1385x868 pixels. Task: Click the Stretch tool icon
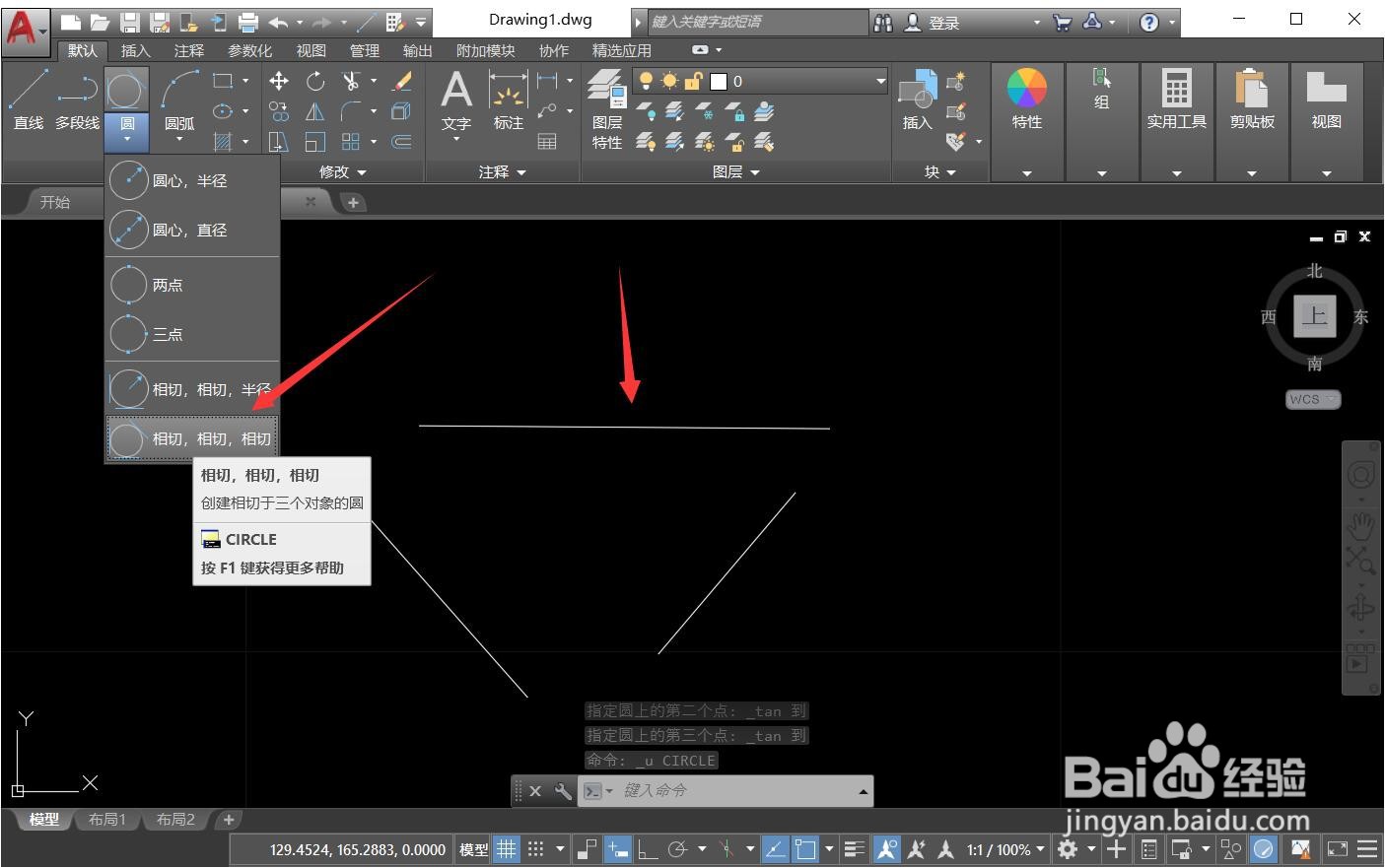point(279,142)
